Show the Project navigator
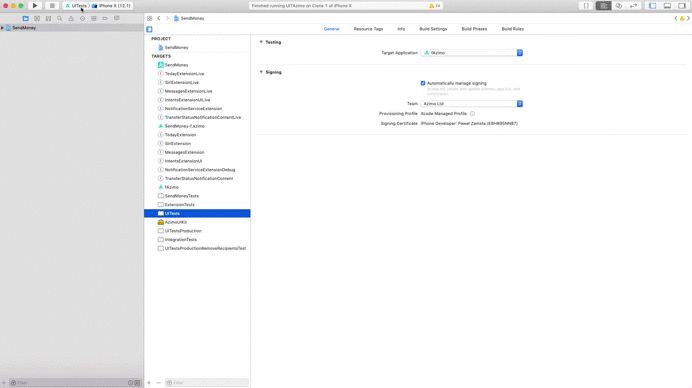 tap(26, 19)
